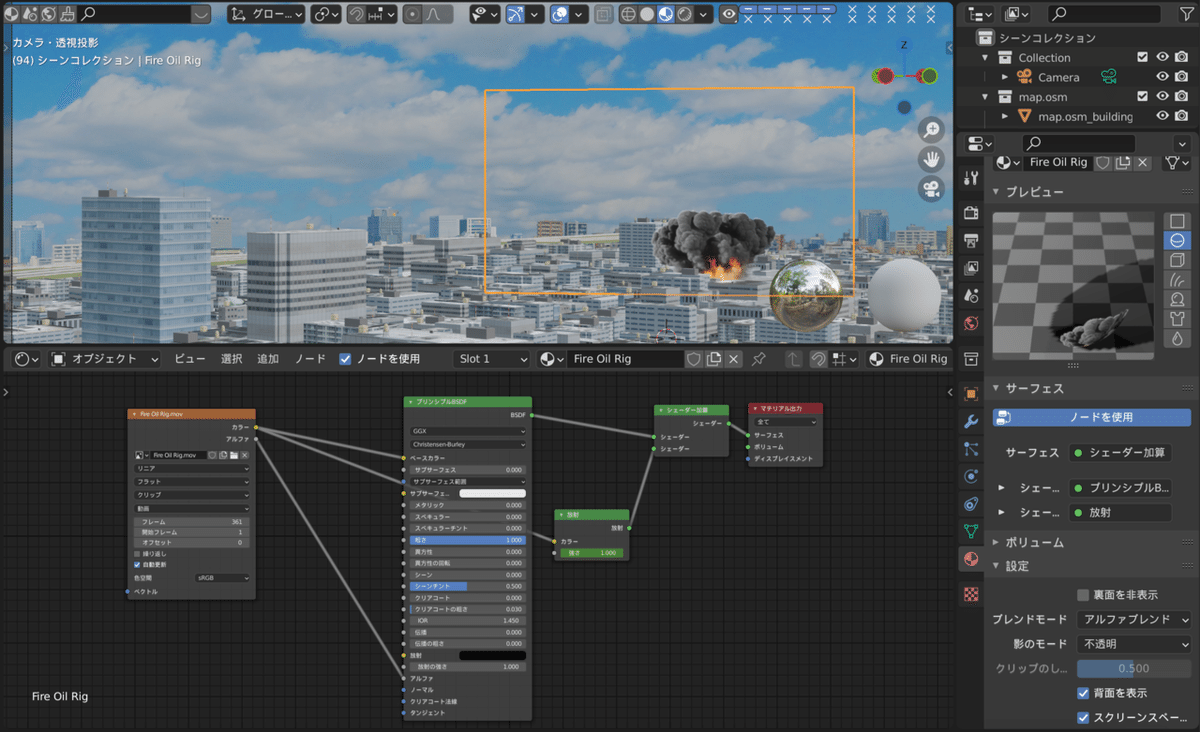Select the cube preview shape
This screenshot has height=732, width=1200.
(x=1177, y=260)
